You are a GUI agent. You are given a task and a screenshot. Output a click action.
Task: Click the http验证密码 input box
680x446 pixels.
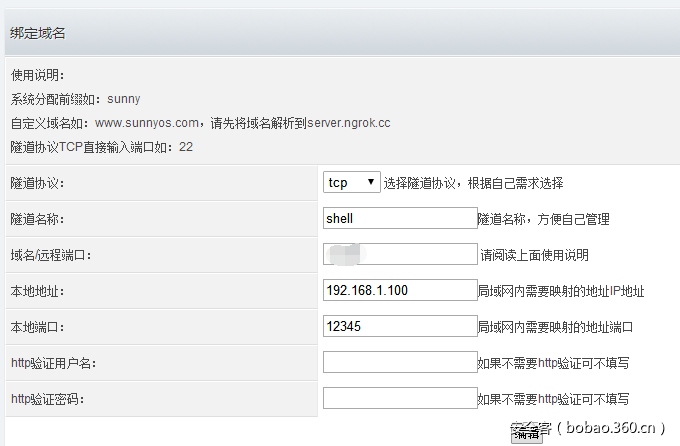click(400, 398)
